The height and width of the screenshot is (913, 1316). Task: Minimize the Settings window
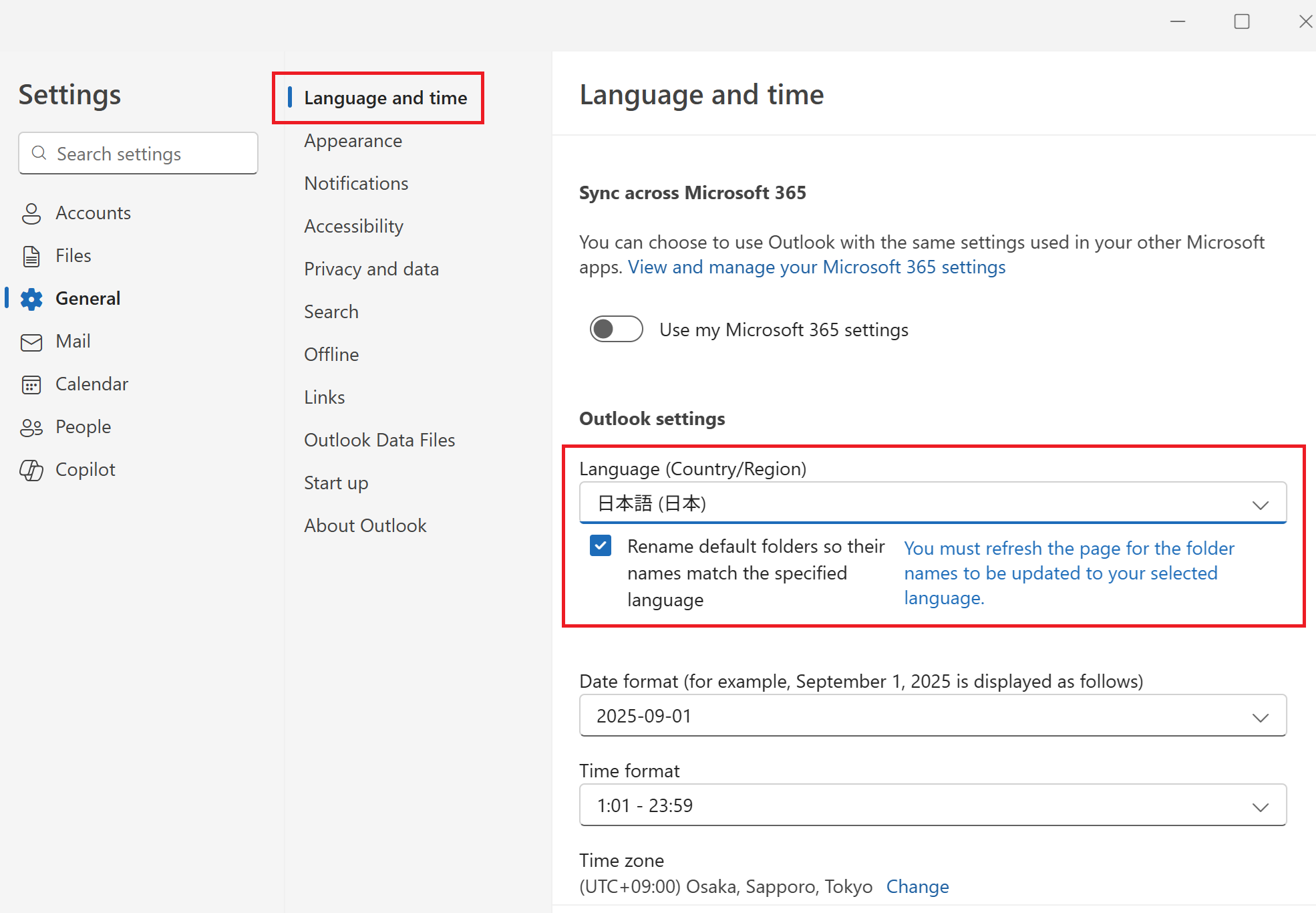[1178, 21]
